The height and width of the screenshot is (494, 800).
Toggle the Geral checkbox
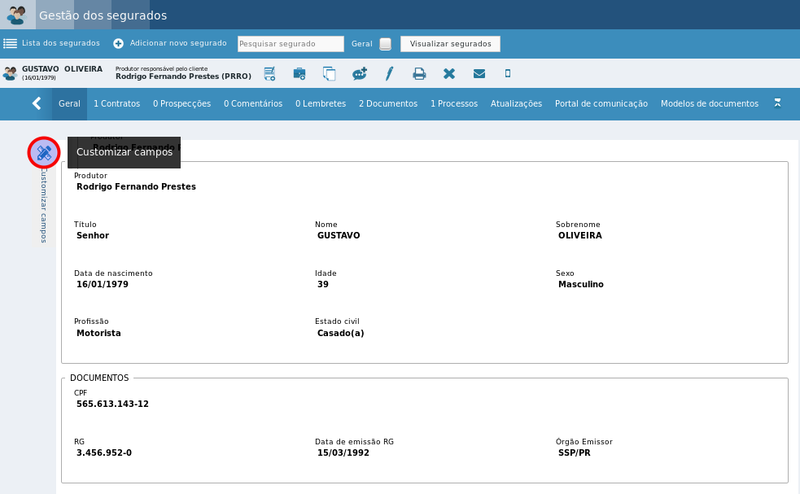(x=385, y=44)
